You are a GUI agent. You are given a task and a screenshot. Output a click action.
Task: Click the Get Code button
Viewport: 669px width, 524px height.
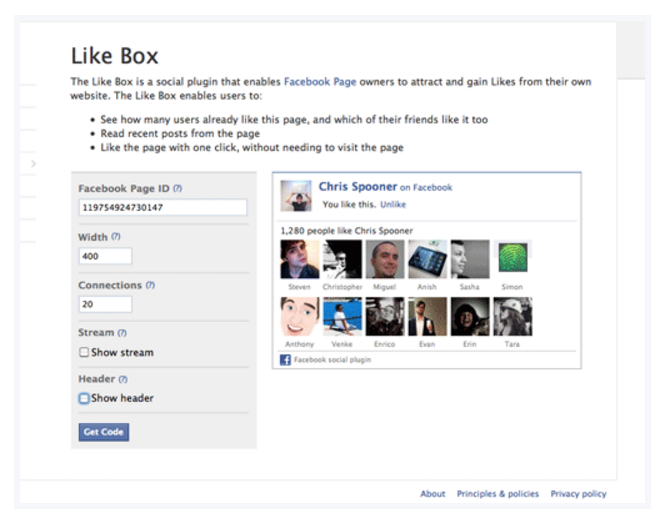(x=104, y=432)
